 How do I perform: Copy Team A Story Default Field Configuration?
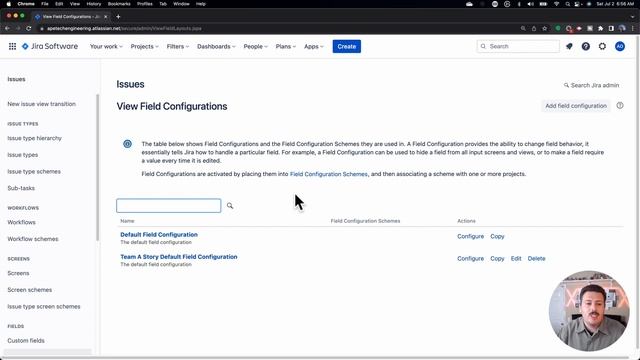pos(497,258)
